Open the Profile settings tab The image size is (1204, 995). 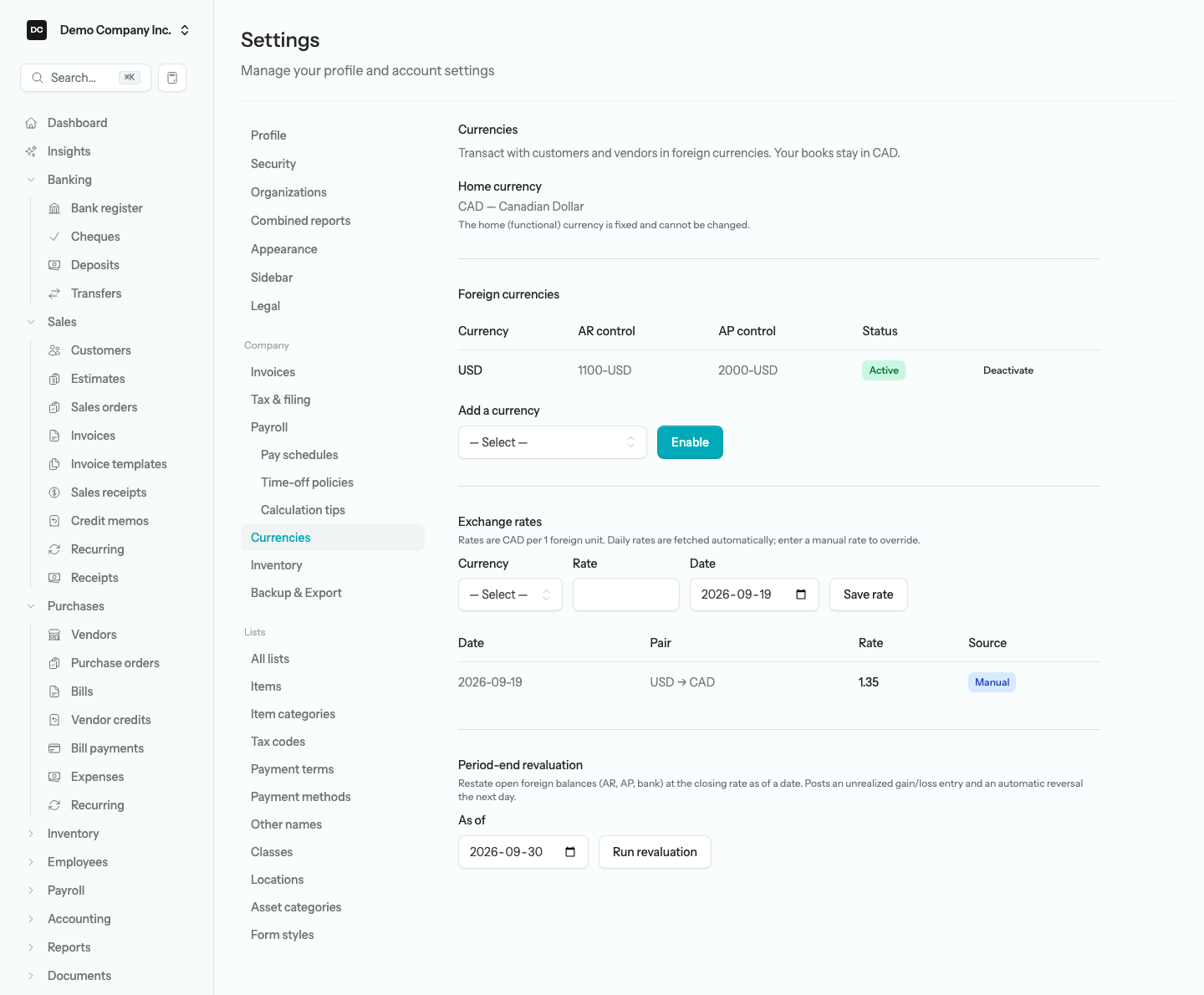[x=333, y=135]
